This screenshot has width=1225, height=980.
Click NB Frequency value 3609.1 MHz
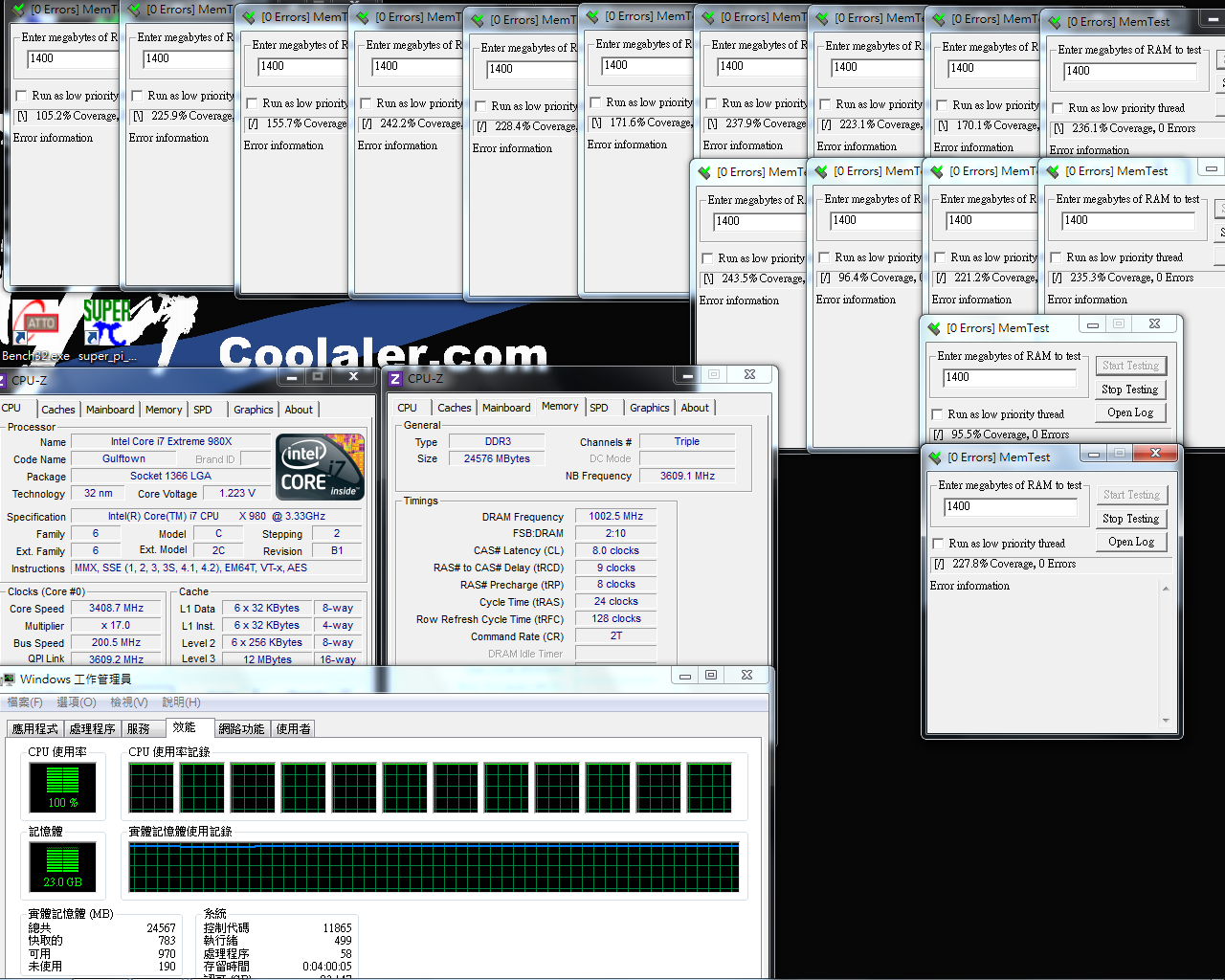[687, 477]
